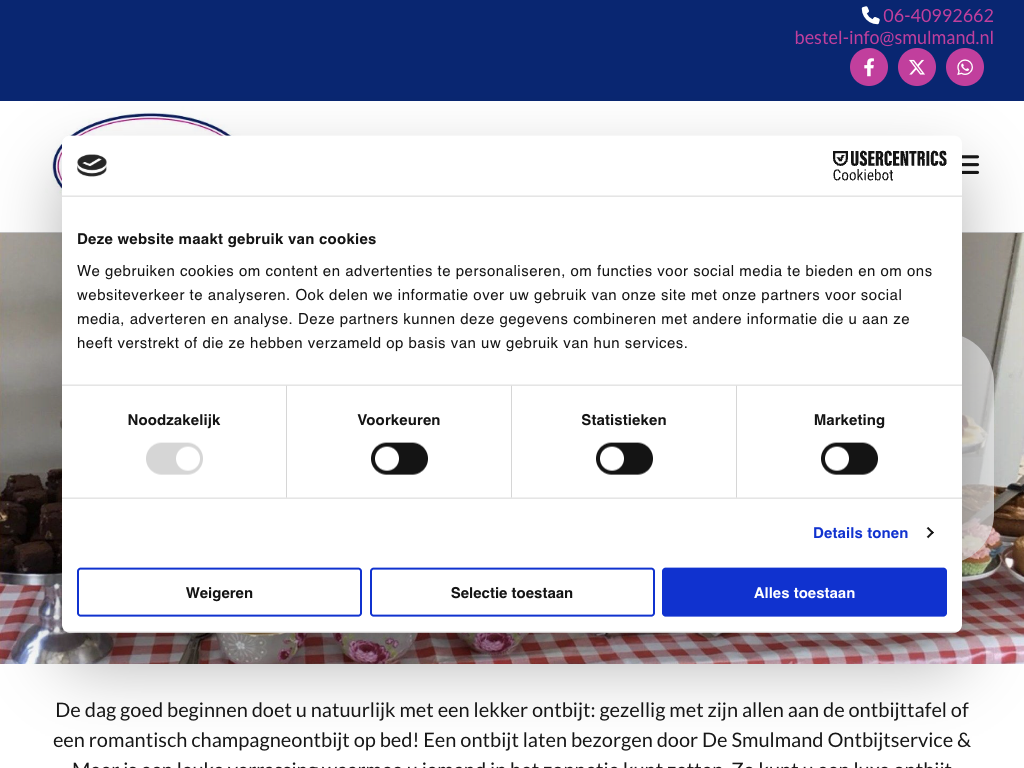Toggle the Noodzakelijk cookies switch
Image resolution: width=1024 pixels, height=768 pixels.
pyautogui.click(x=174, y=459)
